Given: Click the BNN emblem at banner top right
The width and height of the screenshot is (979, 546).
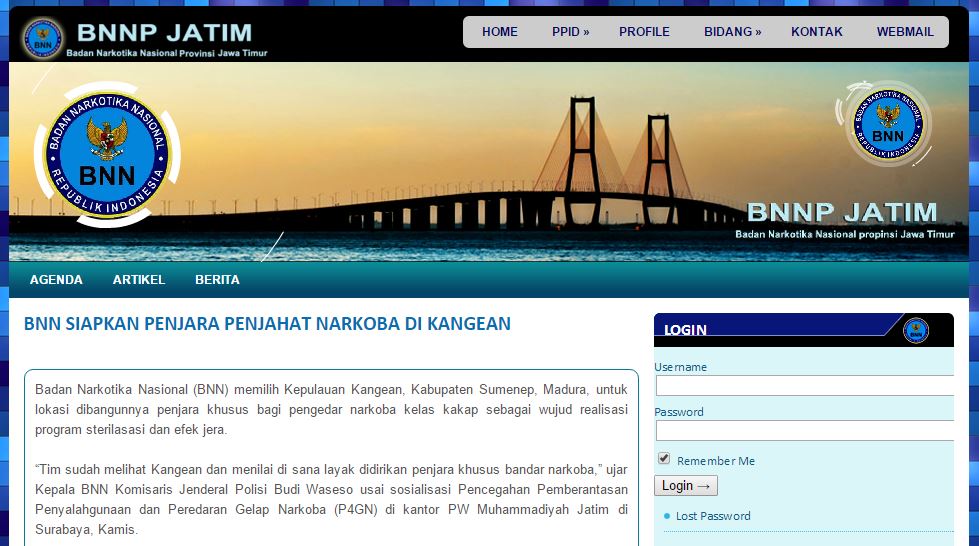Looking at the screenshot, I should (x=887, y=125).
